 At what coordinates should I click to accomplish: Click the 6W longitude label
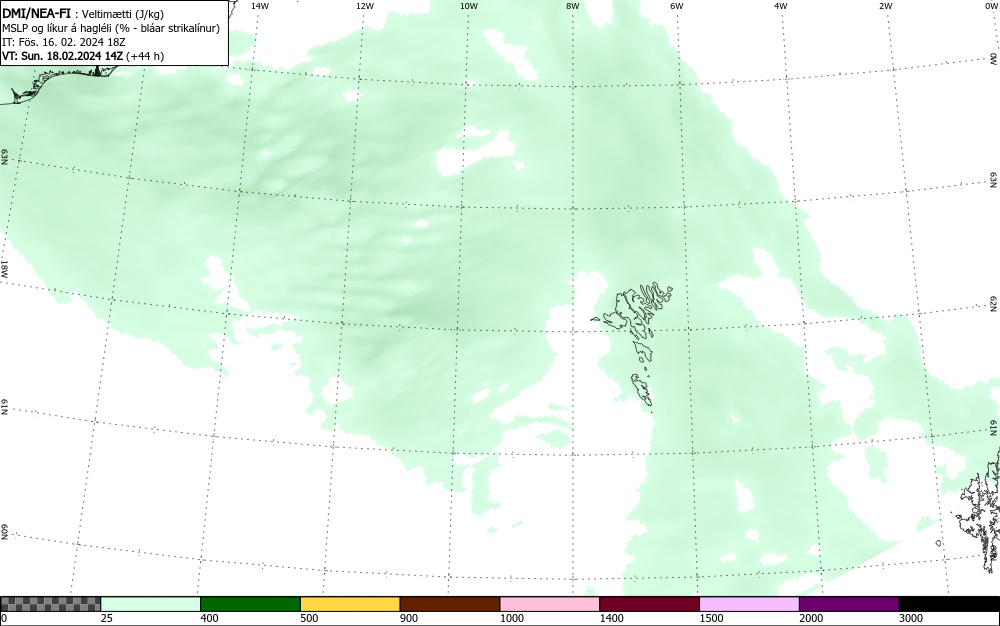click(677, 6)
